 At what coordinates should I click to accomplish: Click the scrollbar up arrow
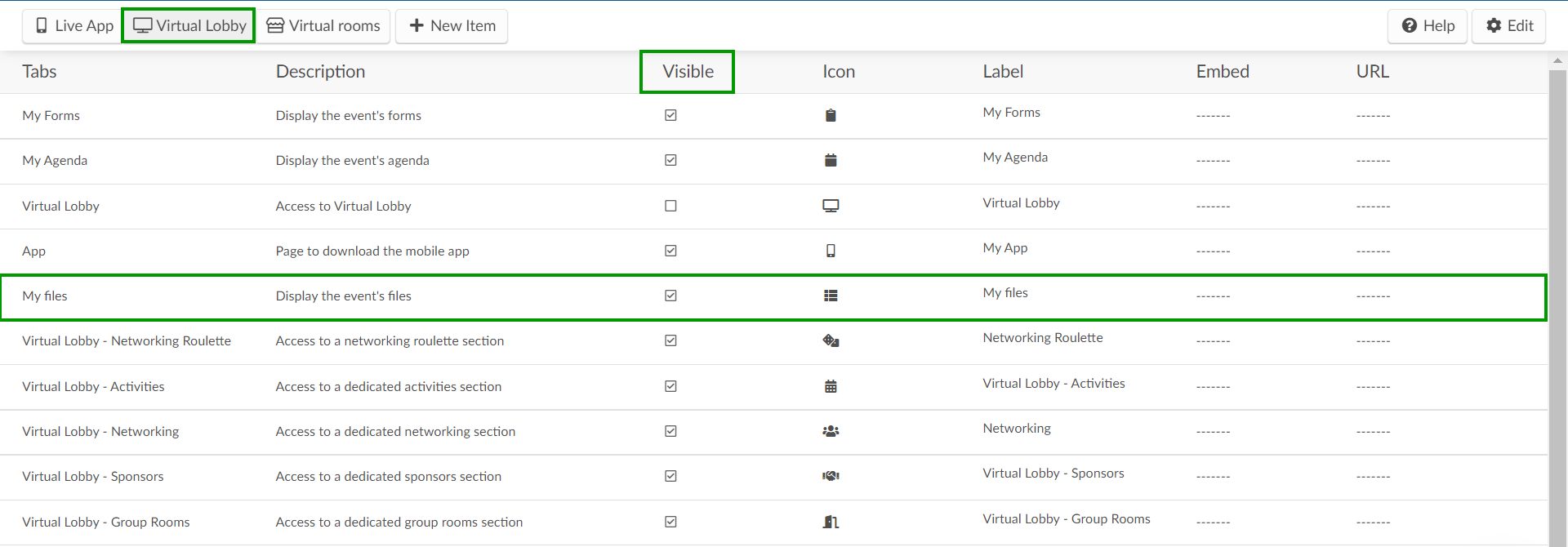point(1557,60)
